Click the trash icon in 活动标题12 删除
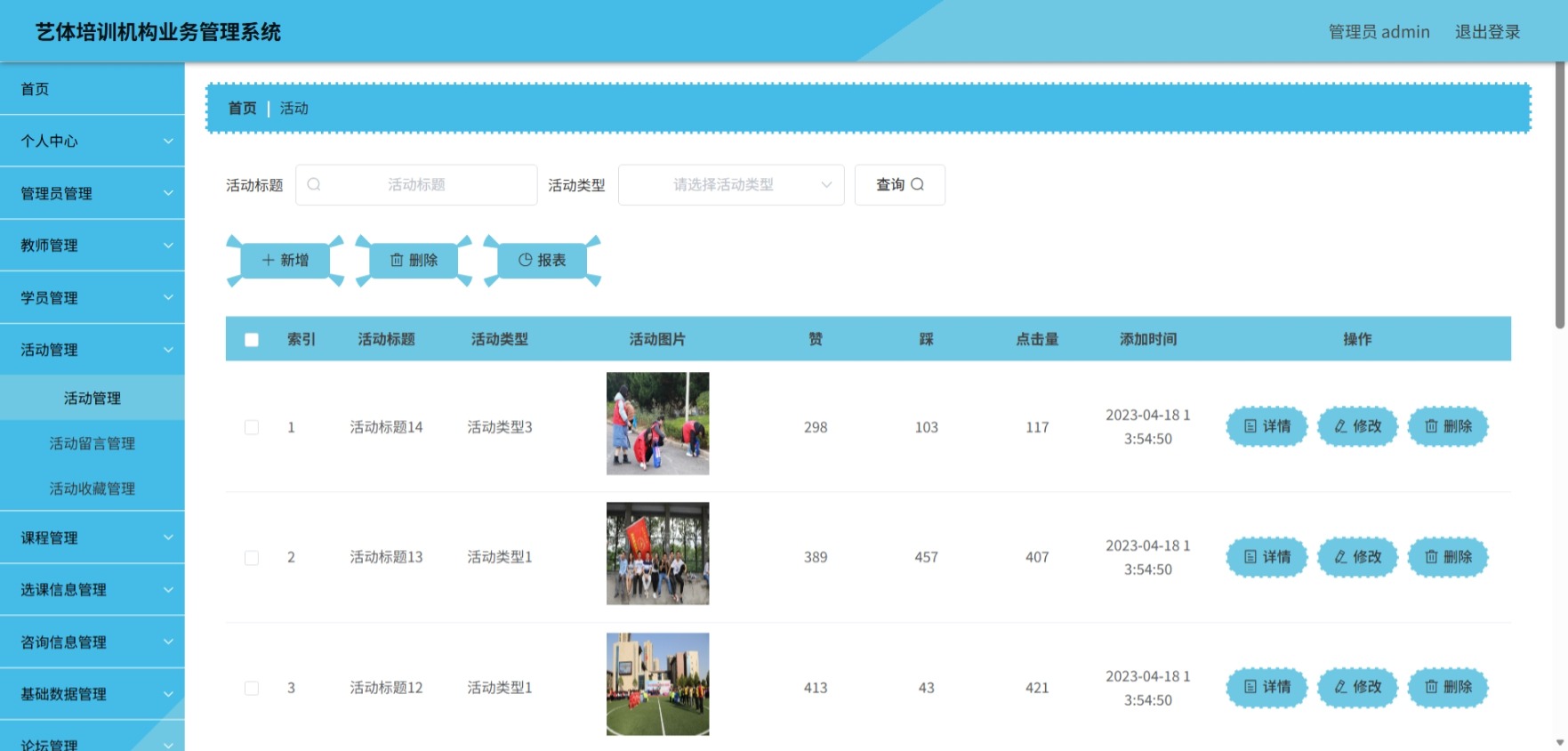Viewport: 1568px width, 751px height. click(x=1431, y=687)
